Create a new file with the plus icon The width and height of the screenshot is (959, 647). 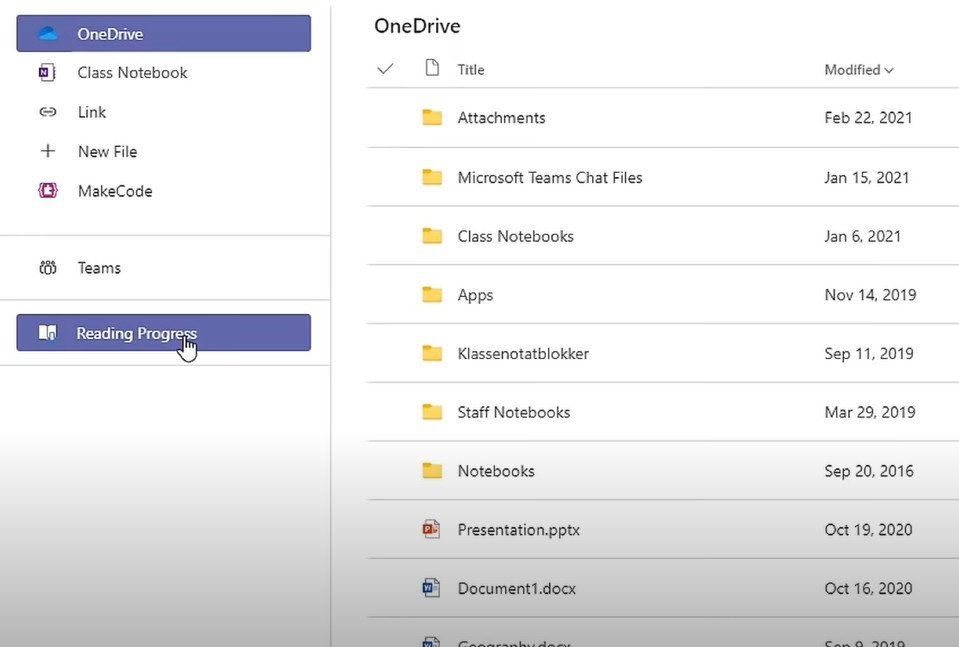pyautogui.click(x=47, y=151)
